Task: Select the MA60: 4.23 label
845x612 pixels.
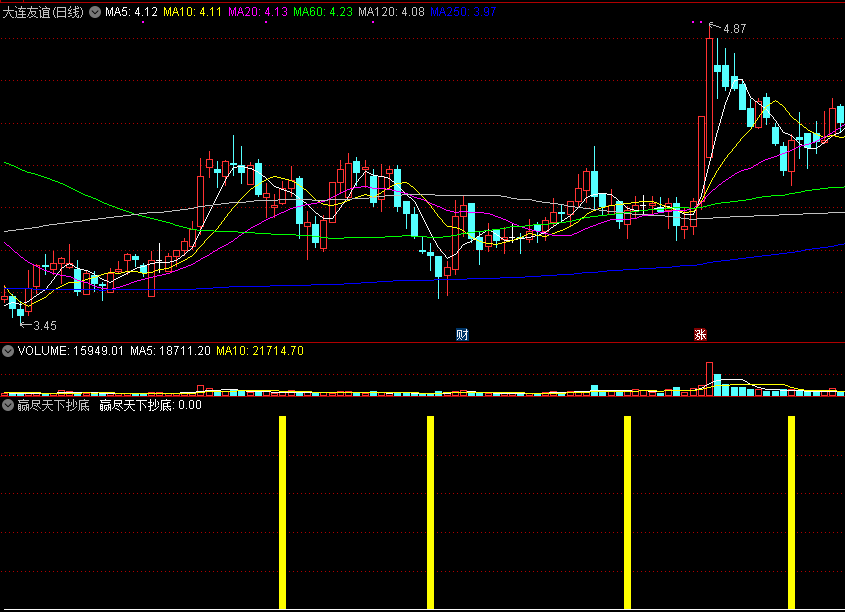Action: click(x=323, y=12)
